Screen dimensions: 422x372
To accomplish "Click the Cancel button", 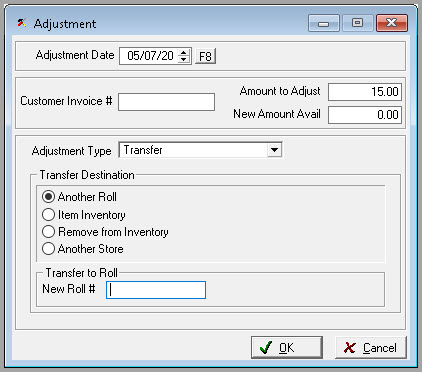I will 371,348.
